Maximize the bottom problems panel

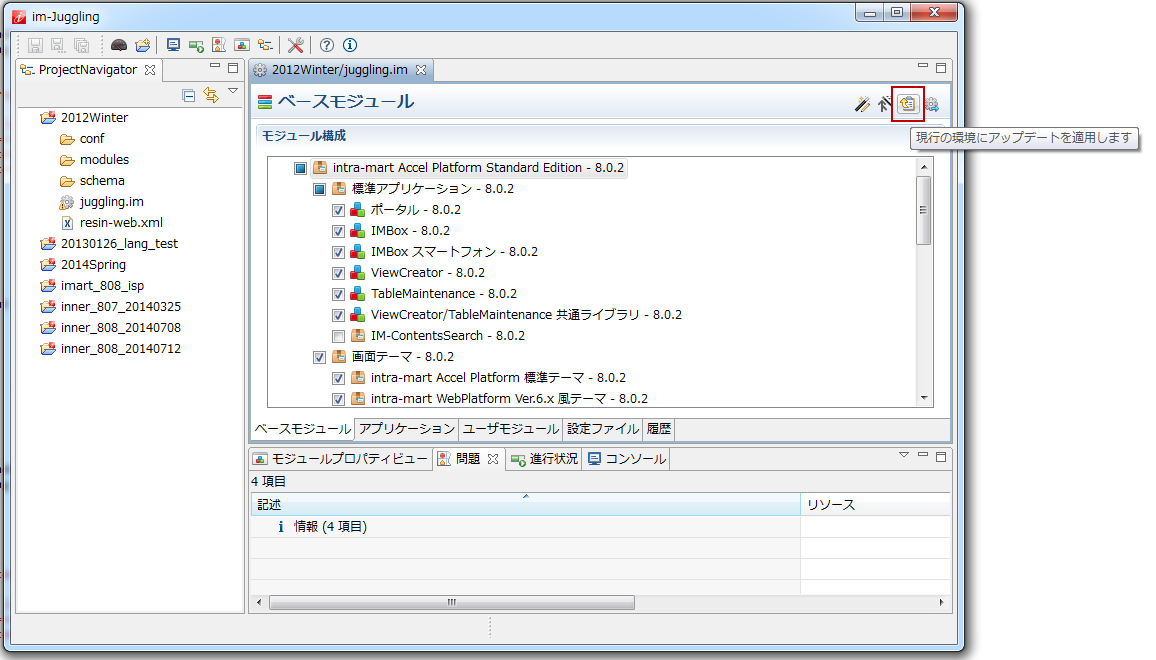(x=941, y=457)
